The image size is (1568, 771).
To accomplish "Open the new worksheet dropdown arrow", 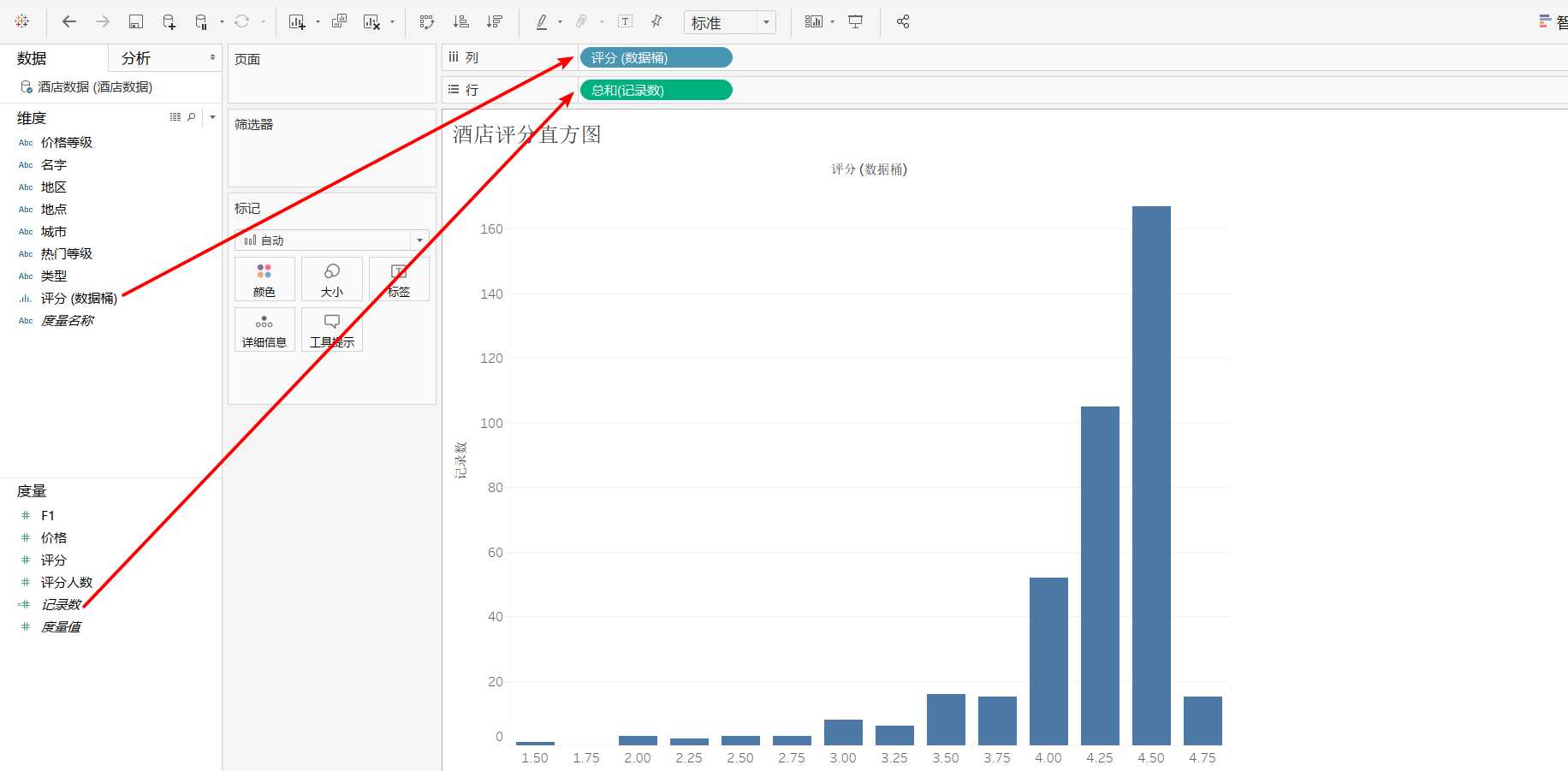I will (318, 22).
